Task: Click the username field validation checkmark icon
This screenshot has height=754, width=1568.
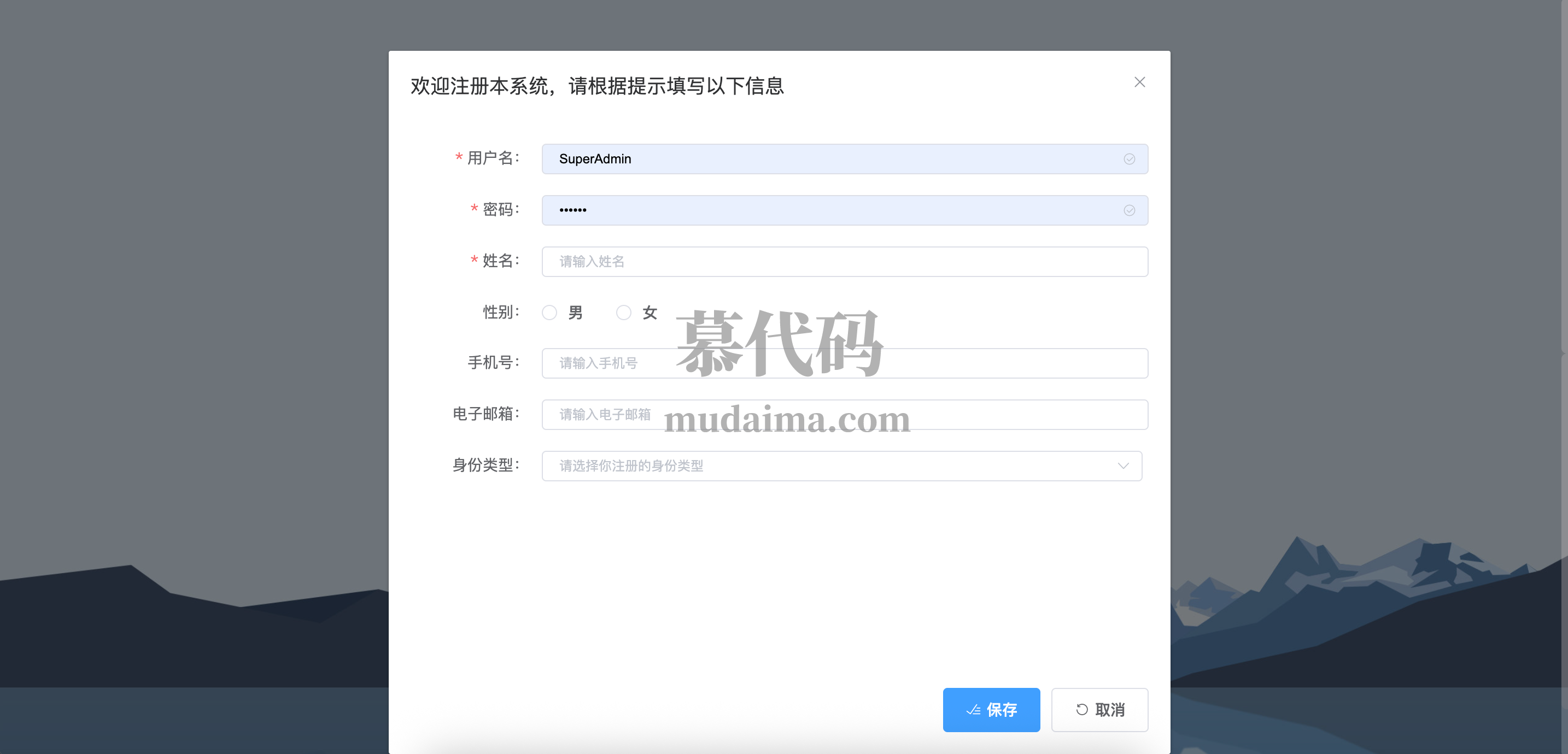Action: pos(1128,159)
